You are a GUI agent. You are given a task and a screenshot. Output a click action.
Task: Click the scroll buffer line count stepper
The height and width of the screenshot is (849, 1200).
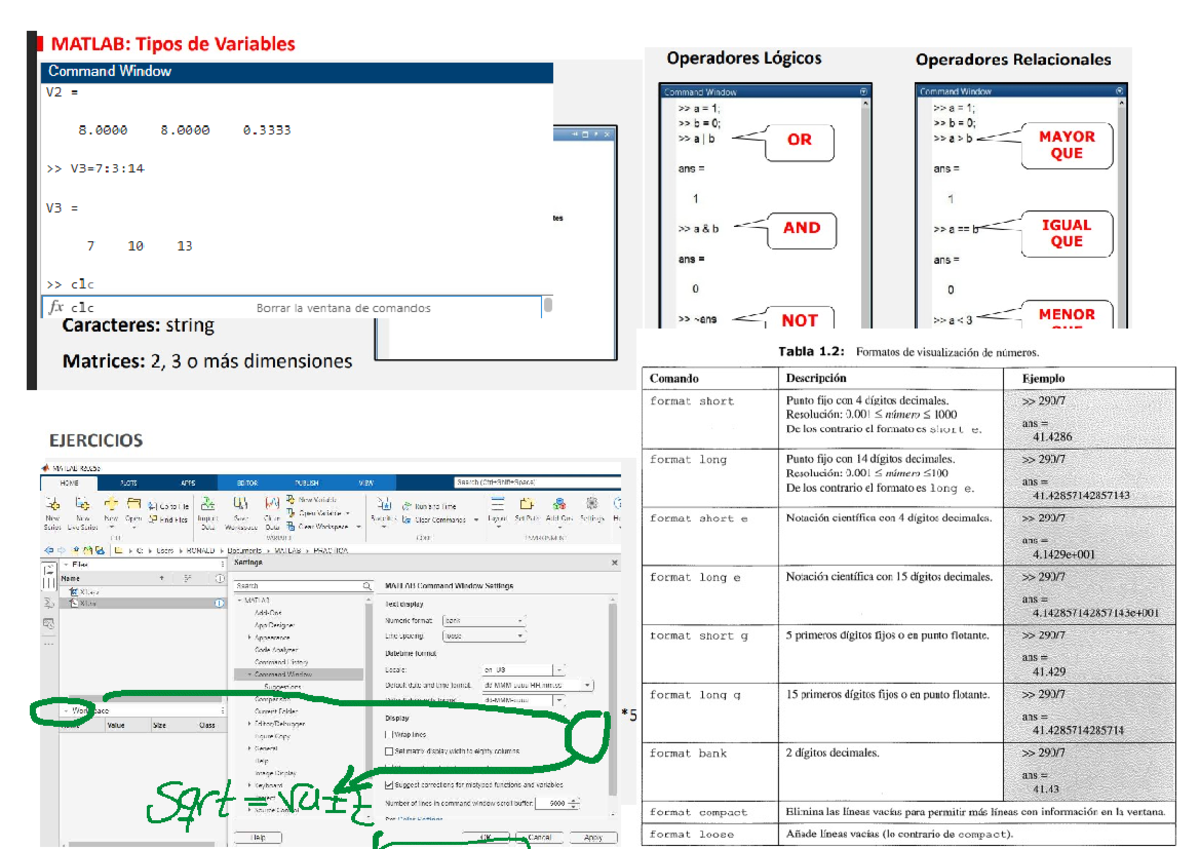574,803
